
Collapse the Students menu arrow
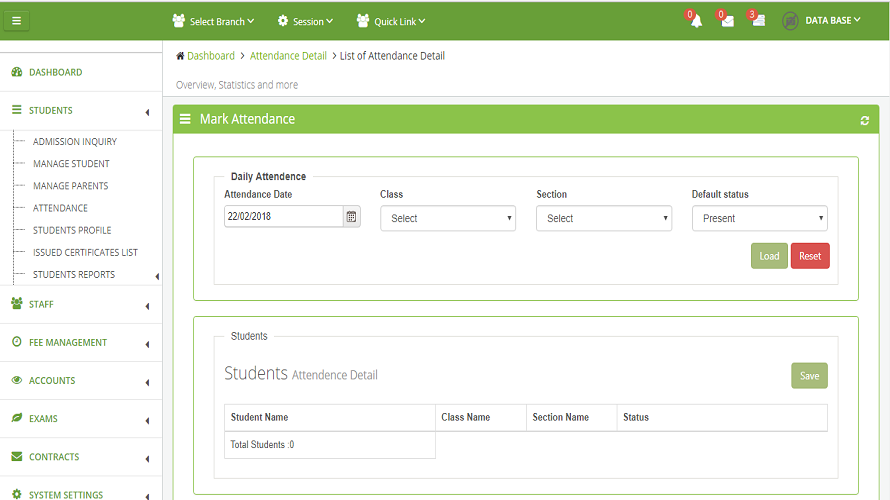(x=148, y=112)
